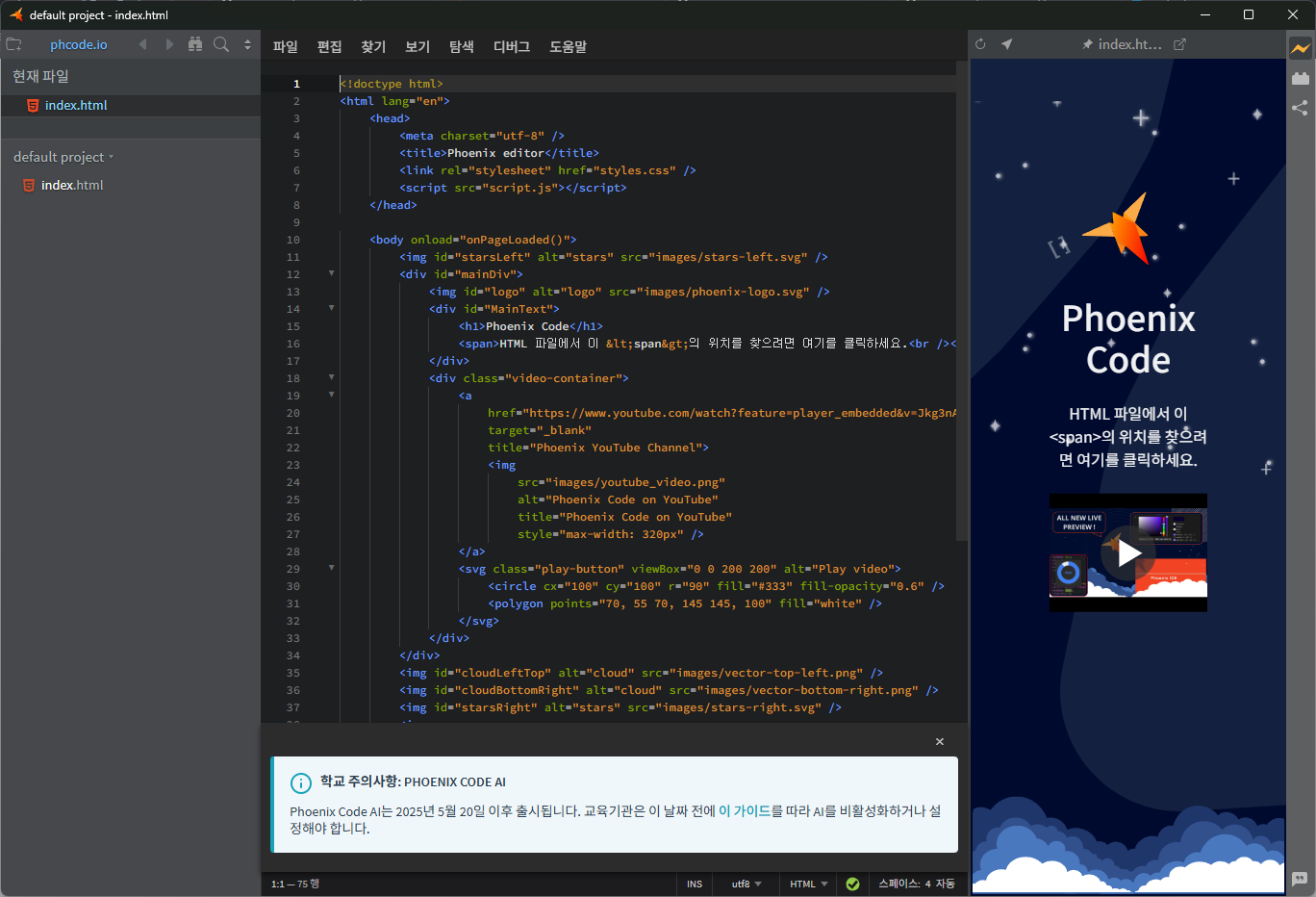Reload the live preview

coord(980,44)
